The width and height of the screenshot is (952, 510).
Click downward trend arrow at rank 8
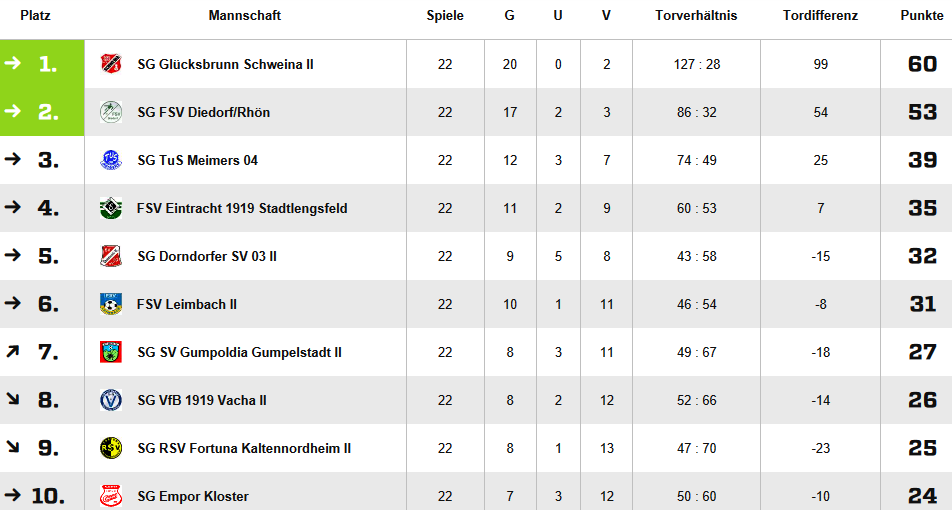[x=12, y=399]
